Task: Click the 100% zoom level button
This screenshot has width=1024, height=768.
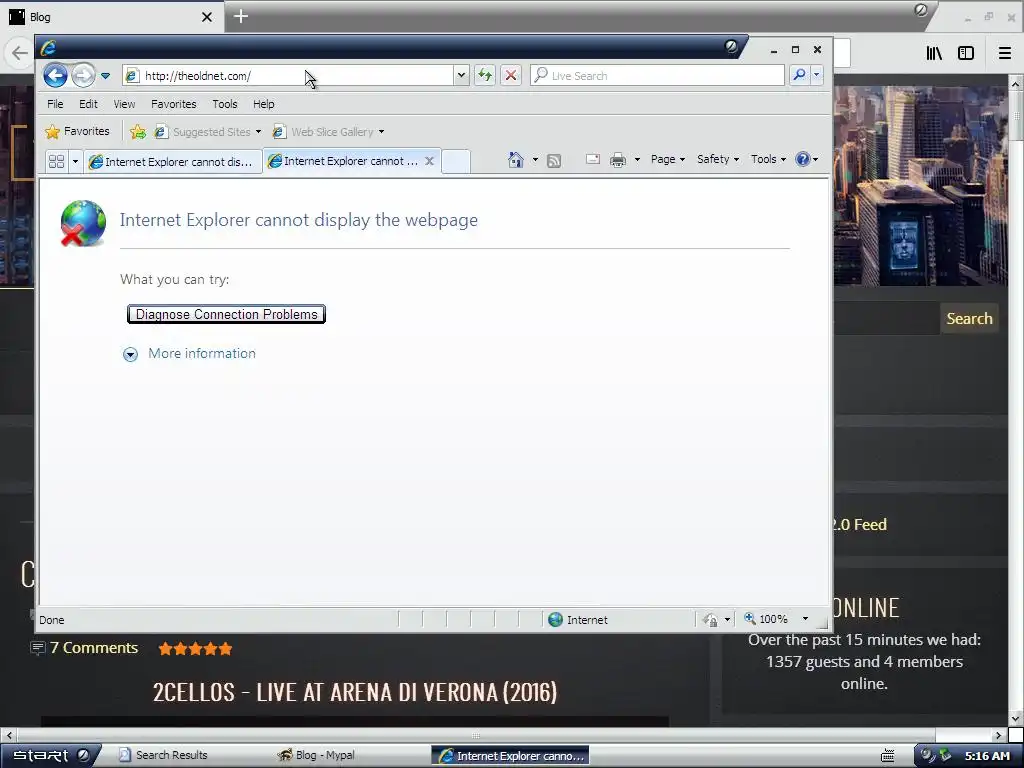Action: point(766,619)
